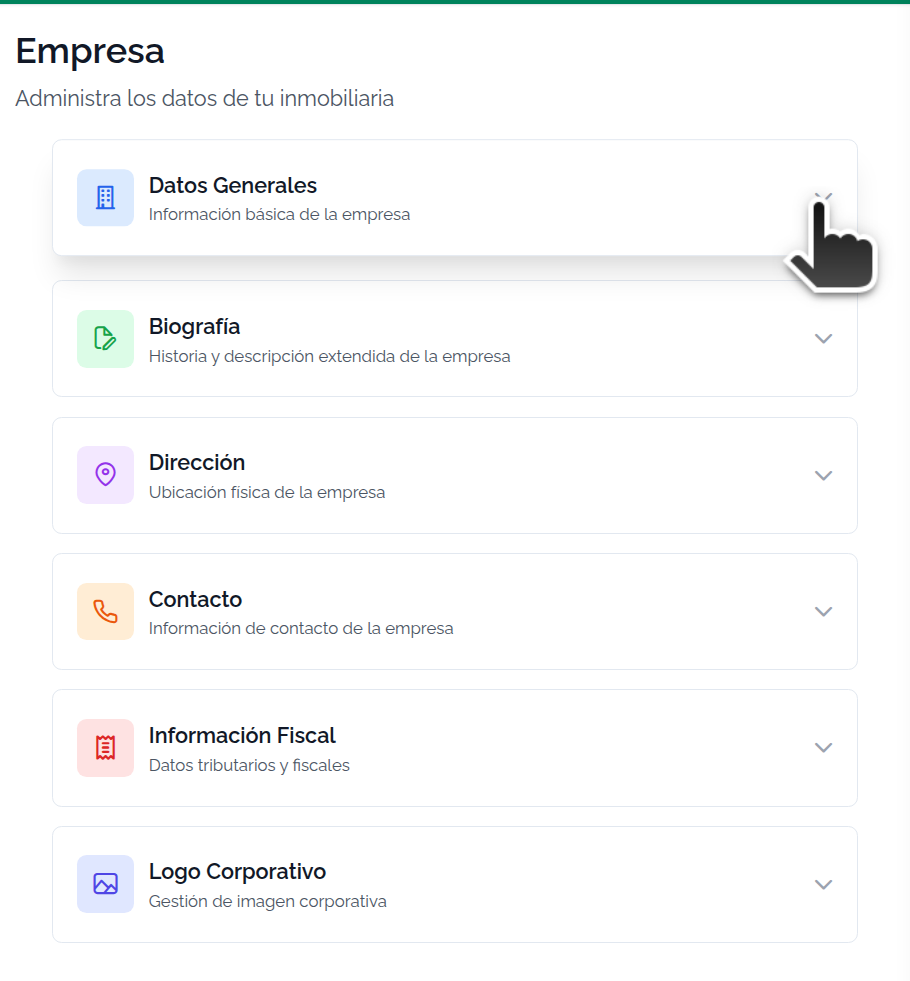Select the Biografía heading
Screen dimensions: 910x981
(195, 327)
